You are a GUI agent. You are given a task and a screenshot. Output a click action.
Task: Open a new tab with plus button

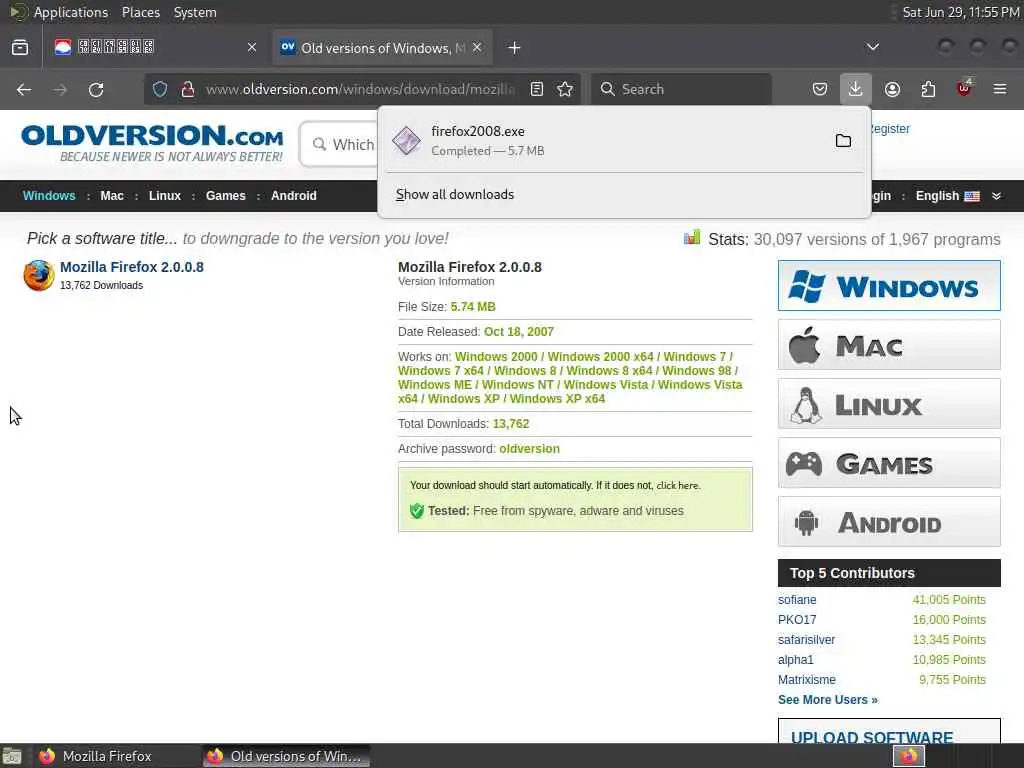[515, 48]
